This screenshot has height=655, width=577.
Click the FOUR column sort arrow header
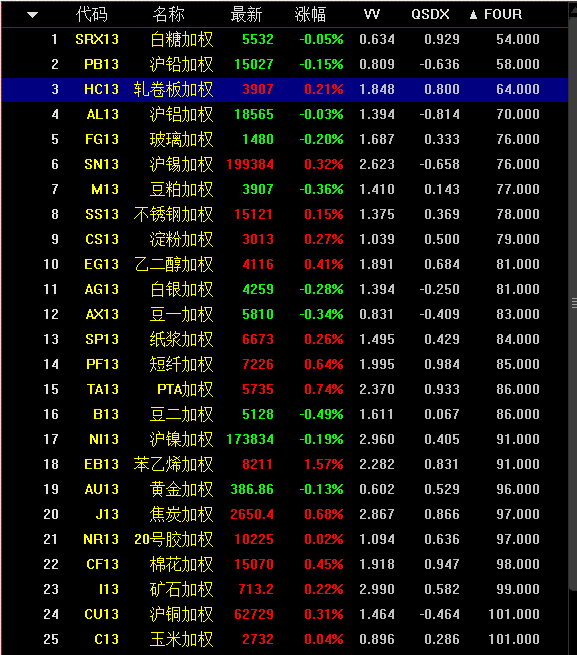496,15
